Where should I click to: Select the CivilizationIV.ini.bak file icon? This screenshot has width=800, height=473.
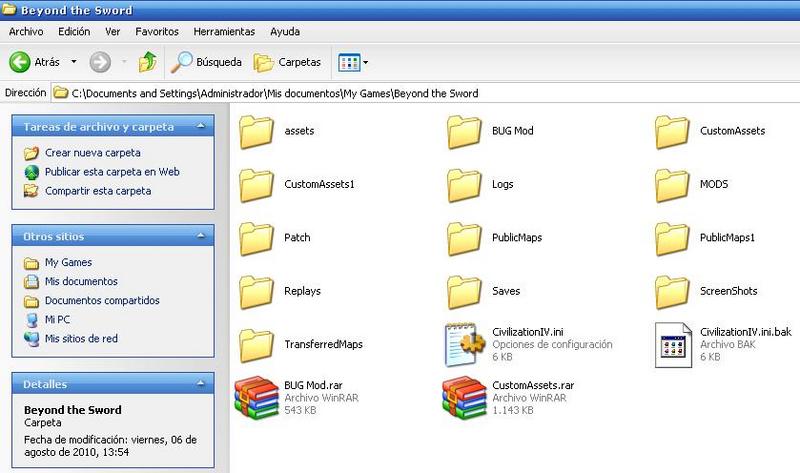click(673, 345)
